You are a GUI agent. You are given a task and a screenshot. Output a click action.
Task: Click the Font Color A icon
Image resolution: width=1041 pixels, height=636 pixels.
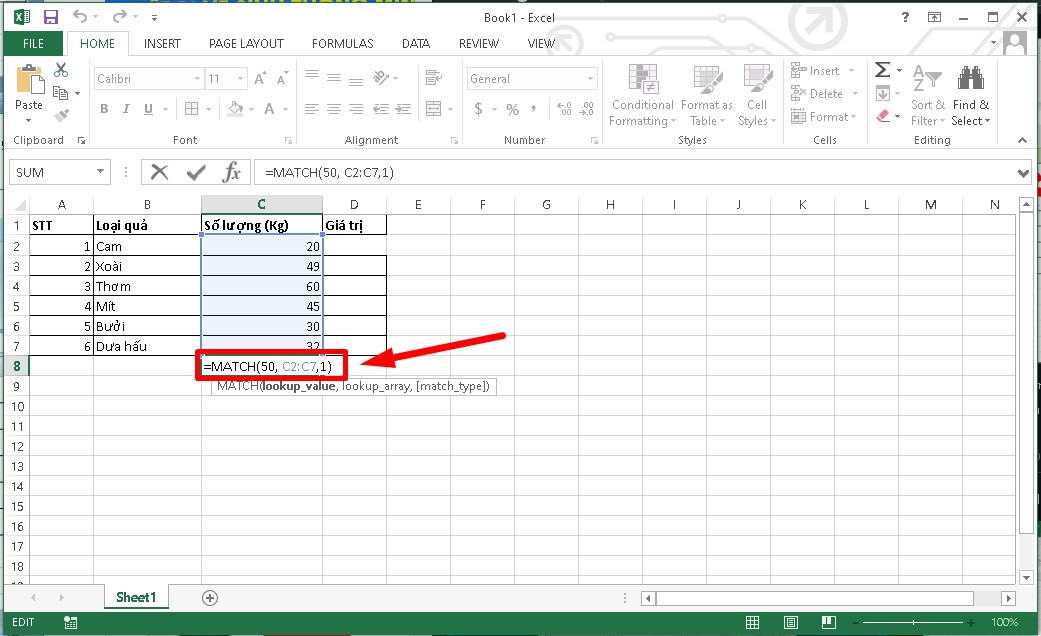[269, 109]
